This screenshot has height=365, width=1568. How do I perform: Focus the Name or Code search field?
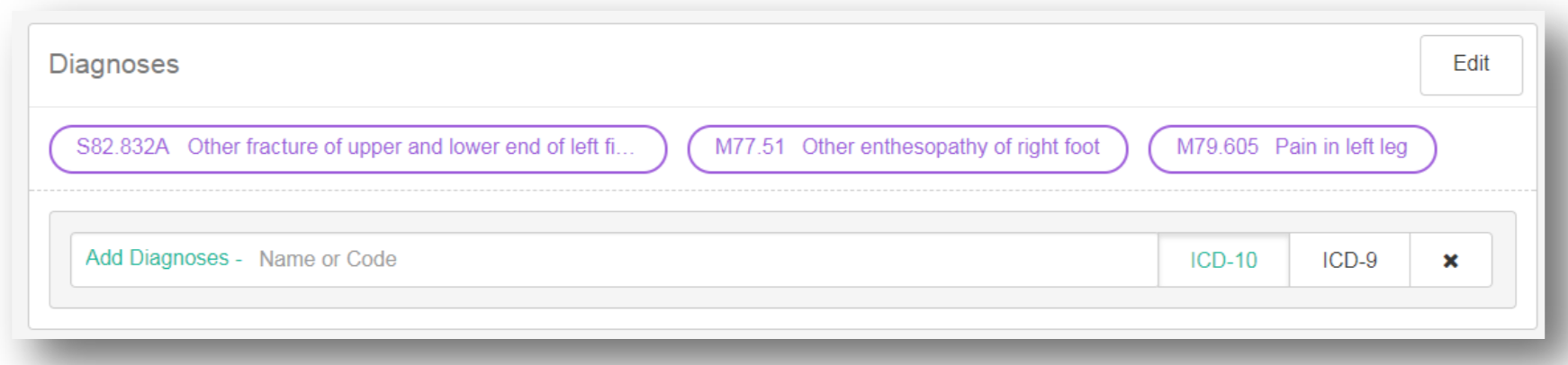coord(630,260)
